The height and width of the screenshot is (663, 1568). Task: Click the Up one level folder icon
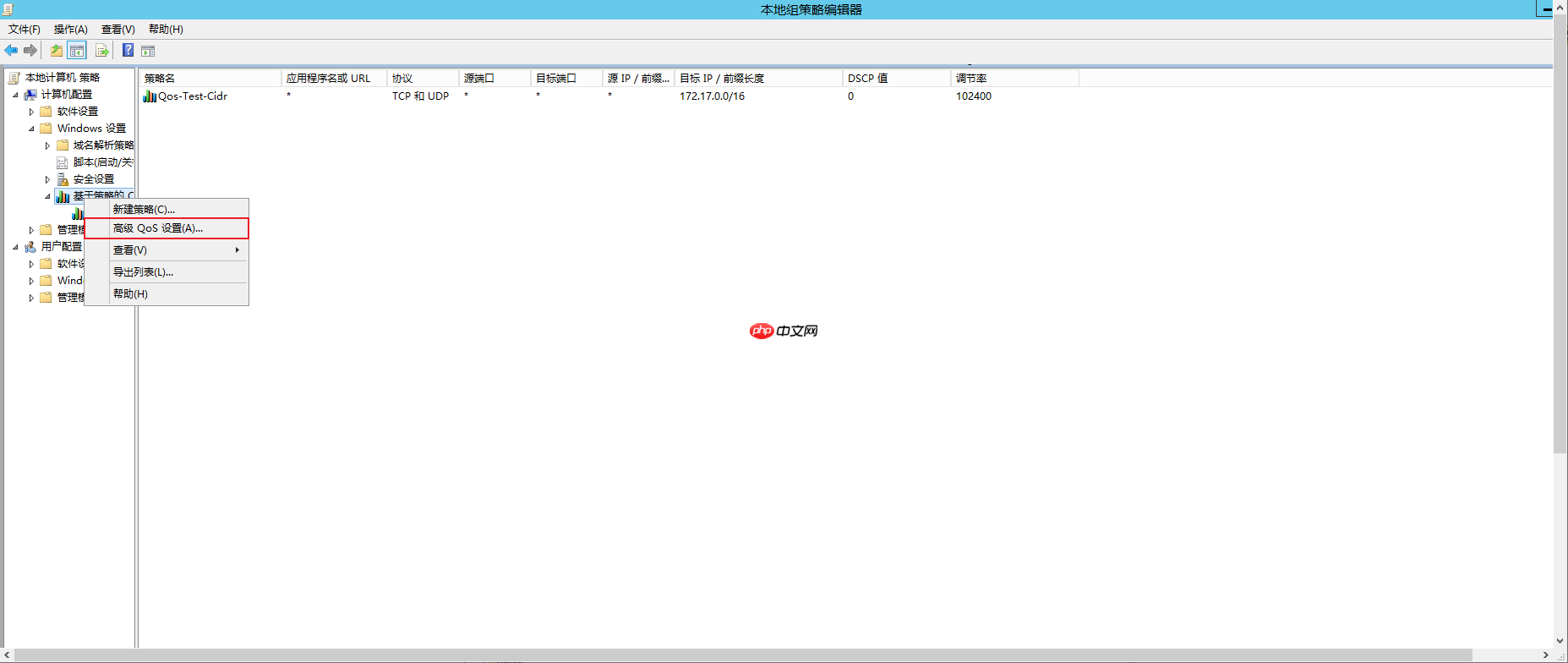point(56,51)
